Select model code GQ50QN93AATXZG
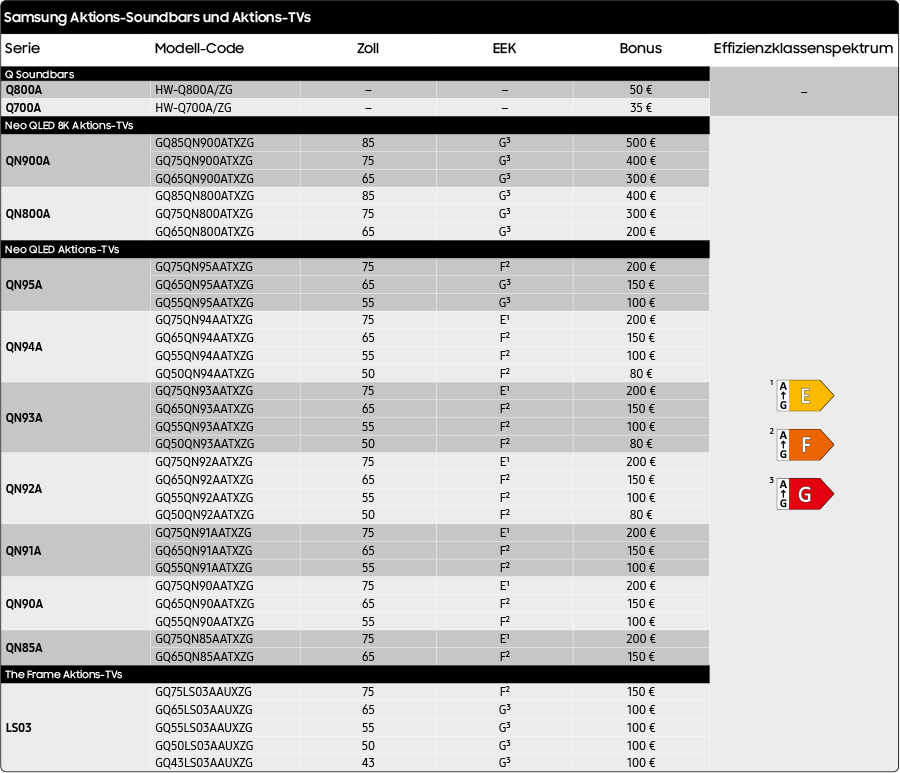This screenshot has width=900, height=773. pyautogui.click(x=204, y=444)
